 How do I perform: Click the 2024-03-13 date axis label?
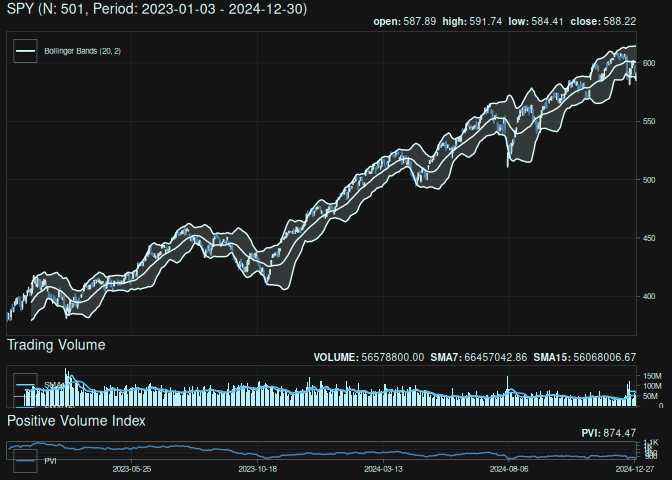click(383, 469)
